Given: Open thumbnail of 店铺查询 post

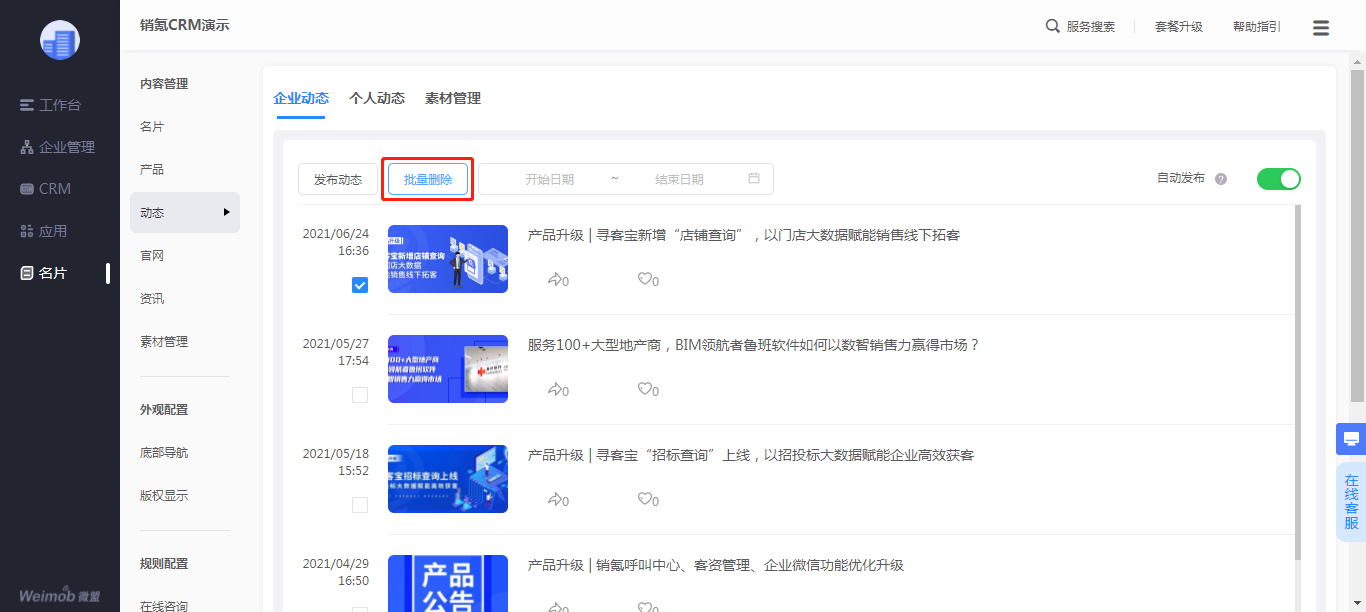Looking at the screenshot, I should click(448, 259).
